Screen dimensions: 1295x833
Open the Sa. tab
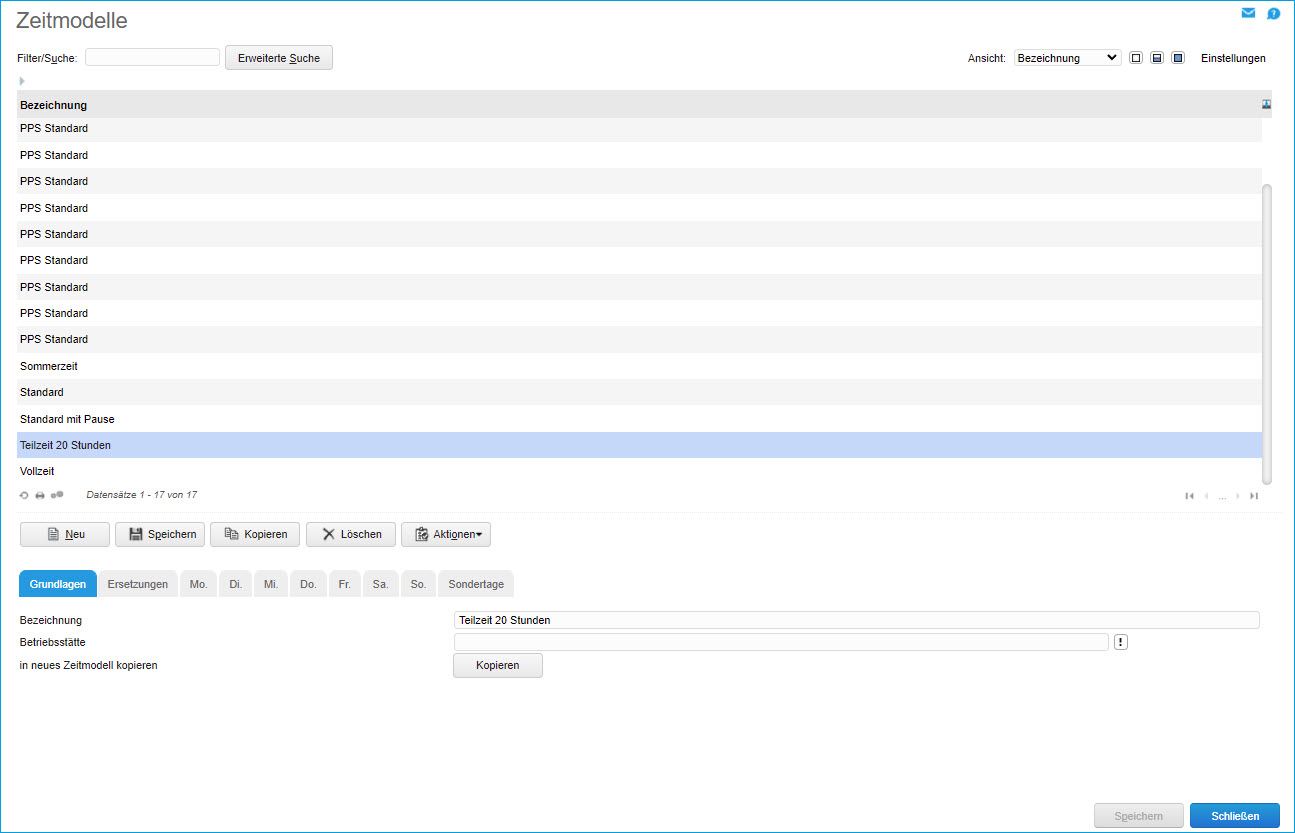tap(380, 584)
